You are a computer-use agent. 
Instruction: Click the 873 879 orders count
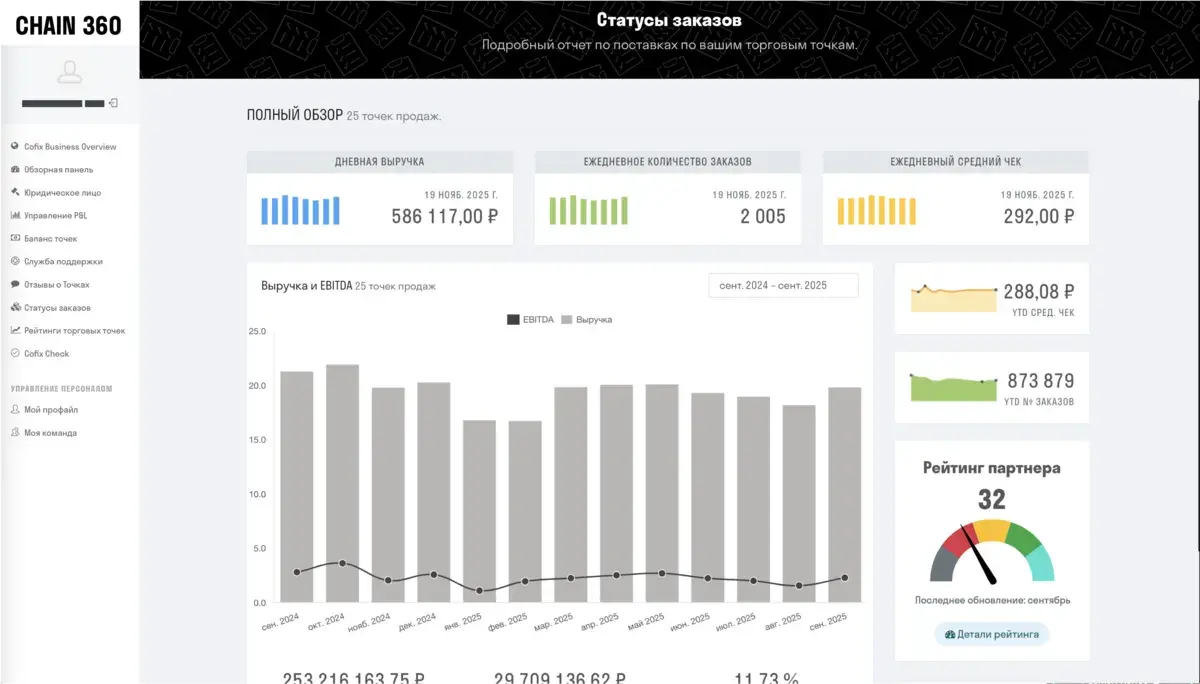[1041, 381]
